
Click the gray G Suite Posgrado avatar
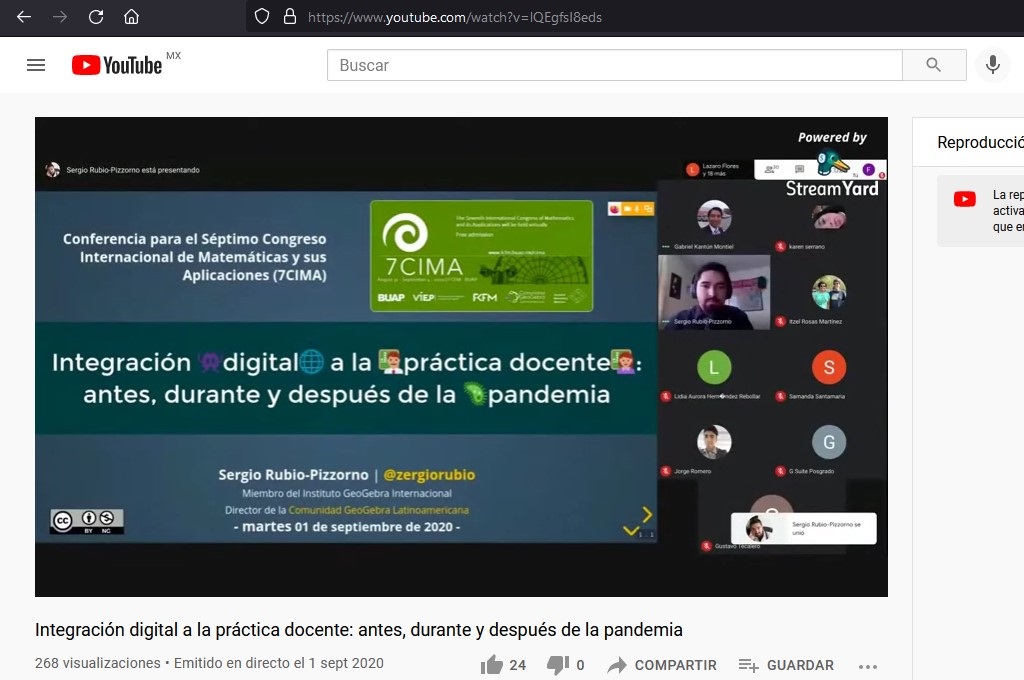tap(829, 442)
